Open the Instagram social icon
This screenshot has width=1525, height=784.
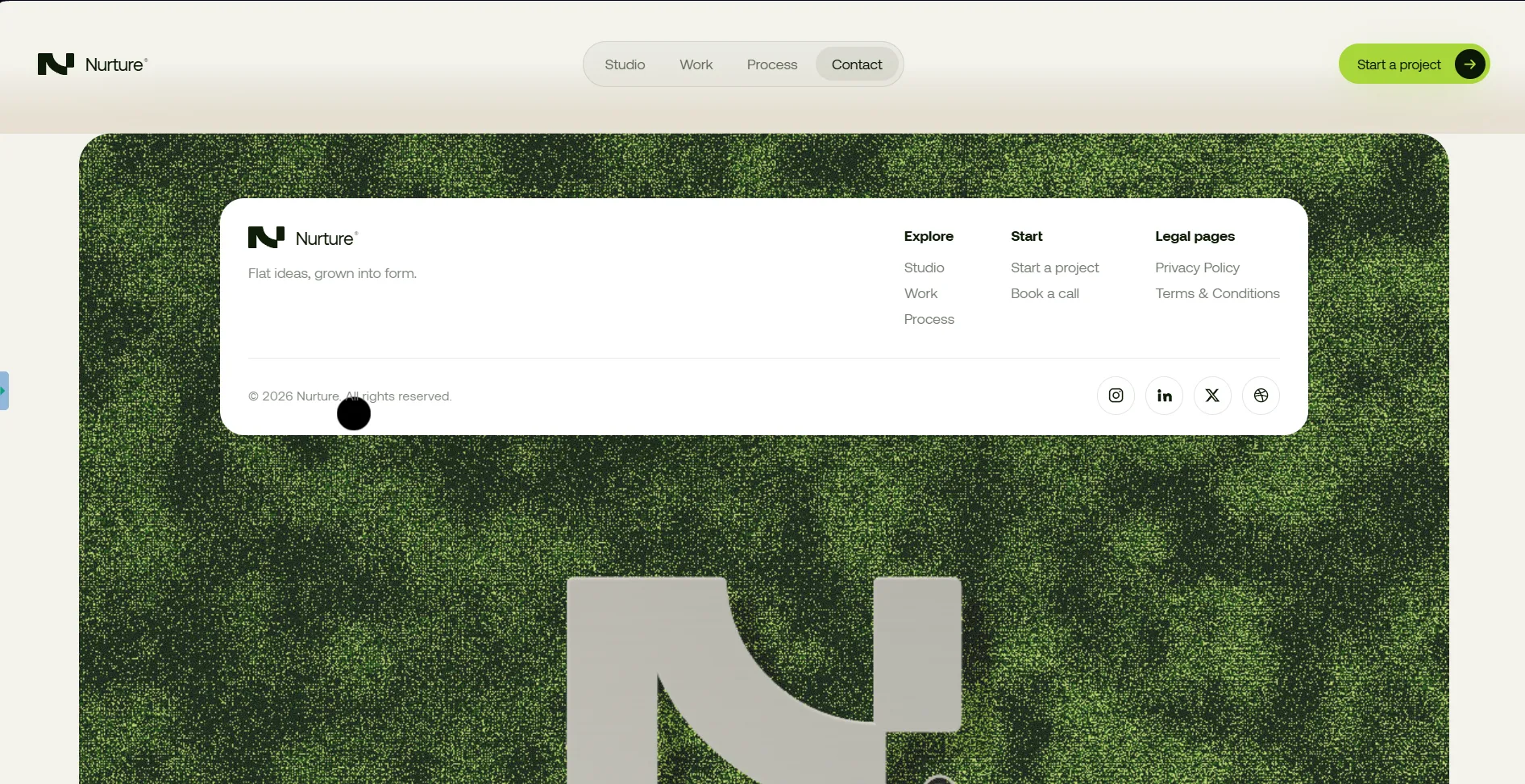click(1116, 396)
